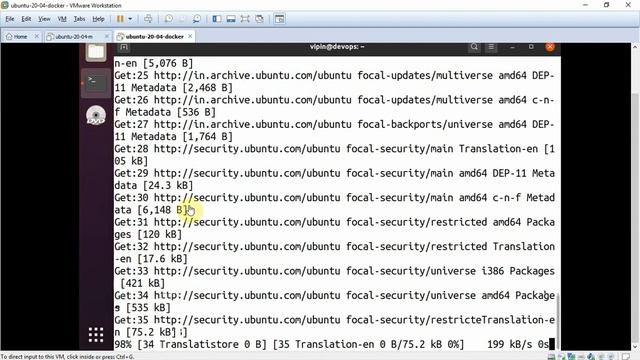640x360 pixels.
Task: Minimize the Ubuntu terminal window
Action: [512, 47]
